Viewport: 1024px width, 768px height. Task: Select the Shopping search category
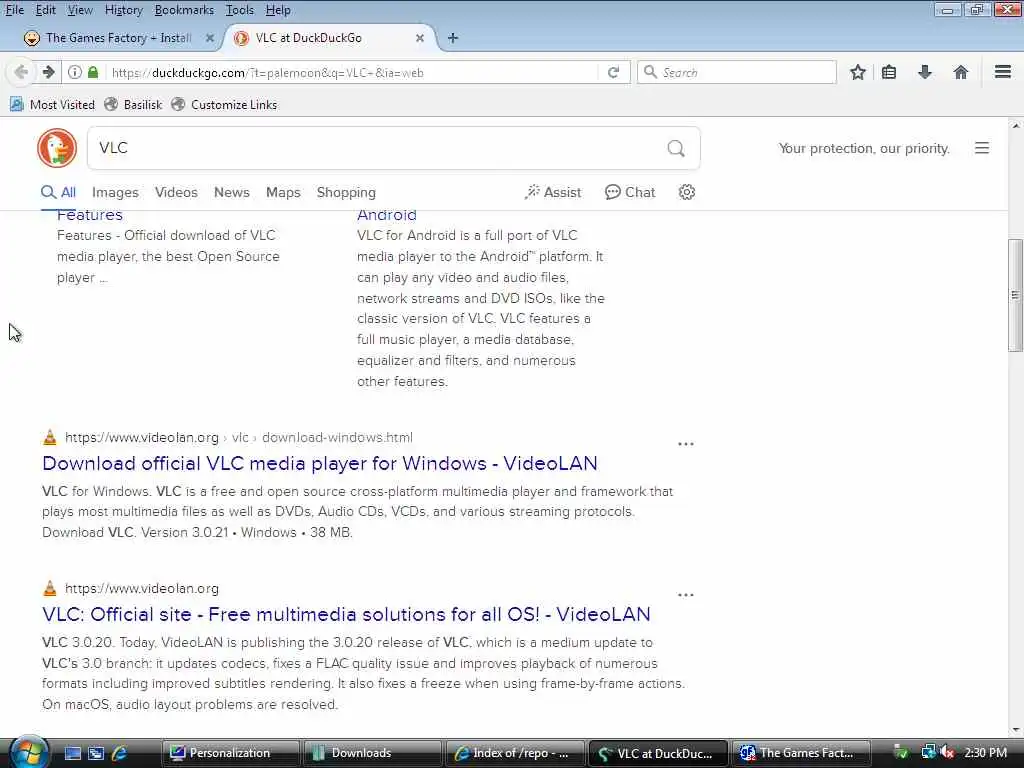346,192
